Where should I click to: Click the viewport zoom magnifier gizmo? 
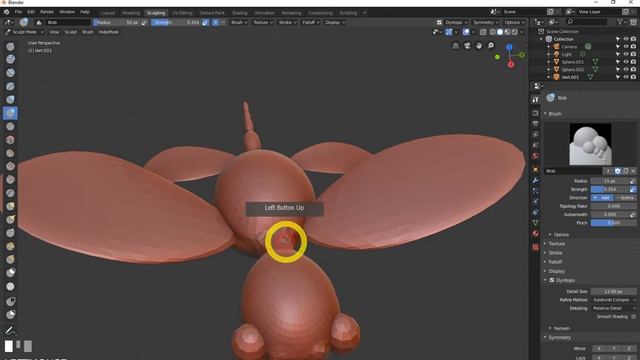[x=491, y=46]
